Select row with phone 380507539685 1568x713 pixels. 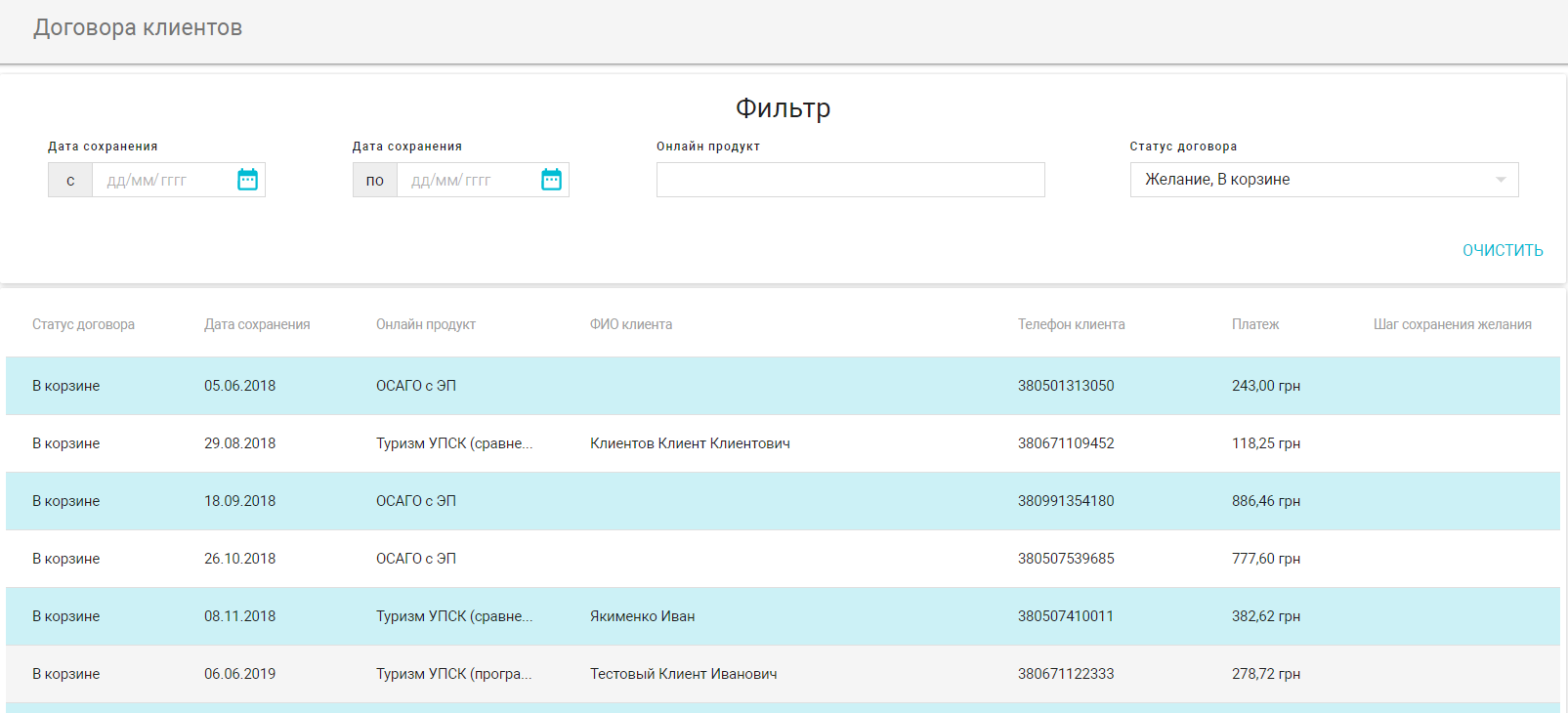click(x=1066, y=559)
